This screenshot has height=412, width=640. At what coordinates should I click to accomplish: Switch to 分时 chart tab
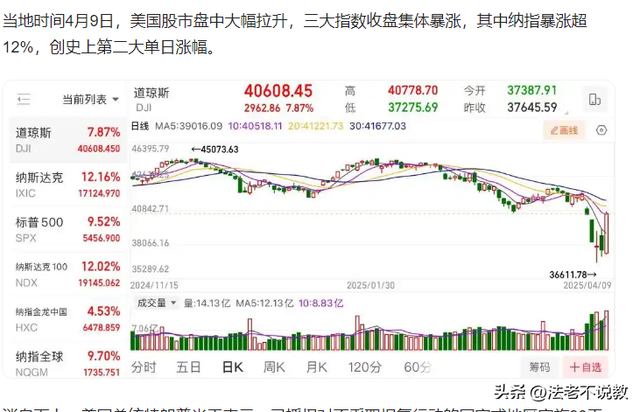pos(144,367)
